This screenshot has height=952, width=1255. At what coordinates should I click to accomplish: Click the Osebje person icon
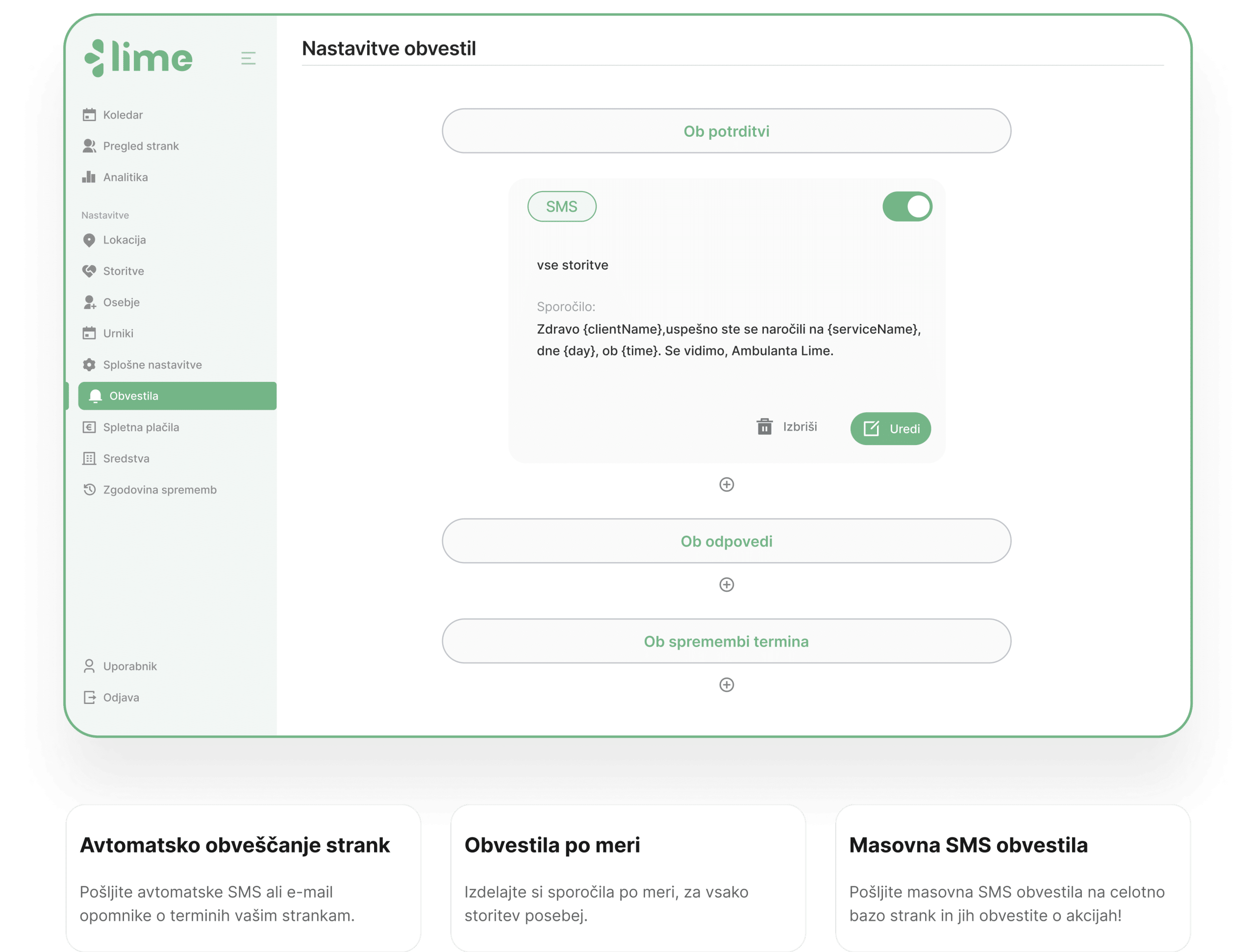point(89,302)
